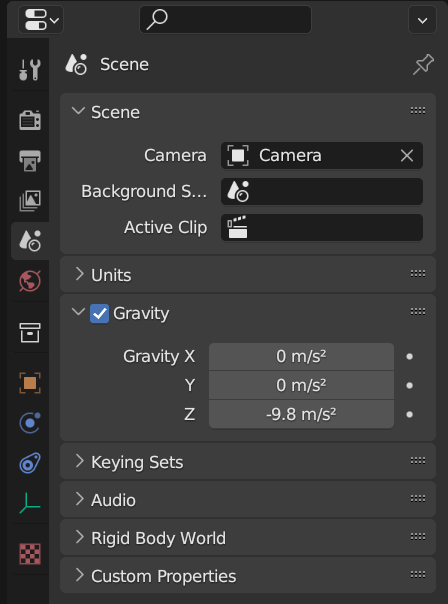Open the Collection properties tab
The height and width of the screenshot is (604, 448).
[30, 332]
